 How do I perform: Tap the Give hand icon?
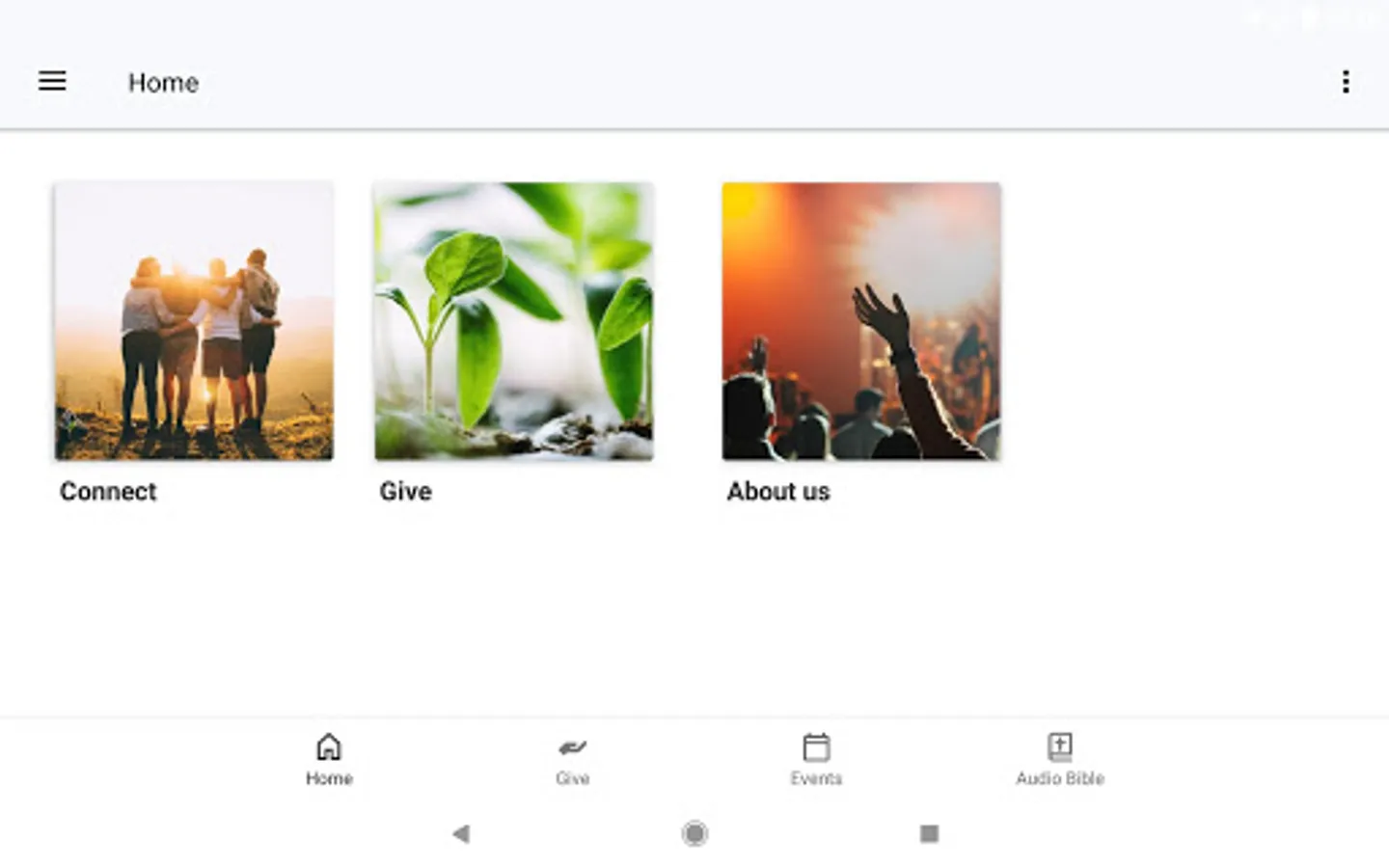tap(572, 747)
